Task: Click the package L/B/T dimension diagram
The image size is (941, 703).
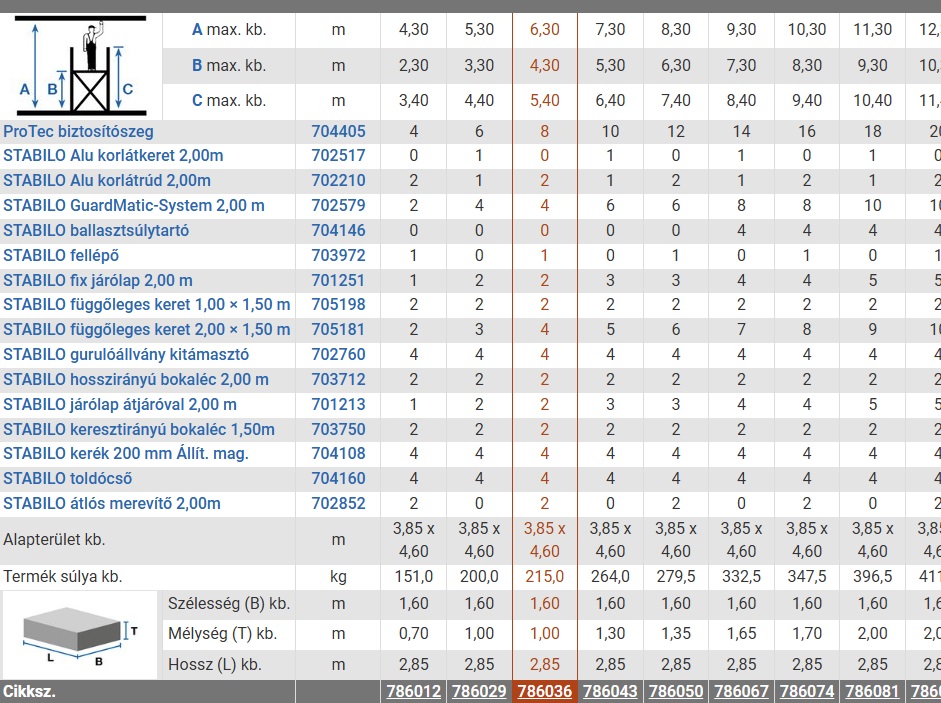Action: (80, 635)
